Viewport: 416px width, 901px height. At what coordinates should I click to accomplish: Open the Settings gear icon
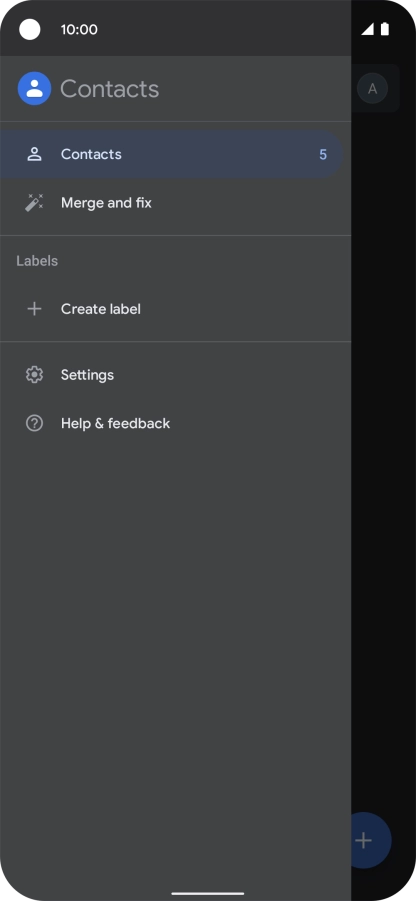point(34,375)
